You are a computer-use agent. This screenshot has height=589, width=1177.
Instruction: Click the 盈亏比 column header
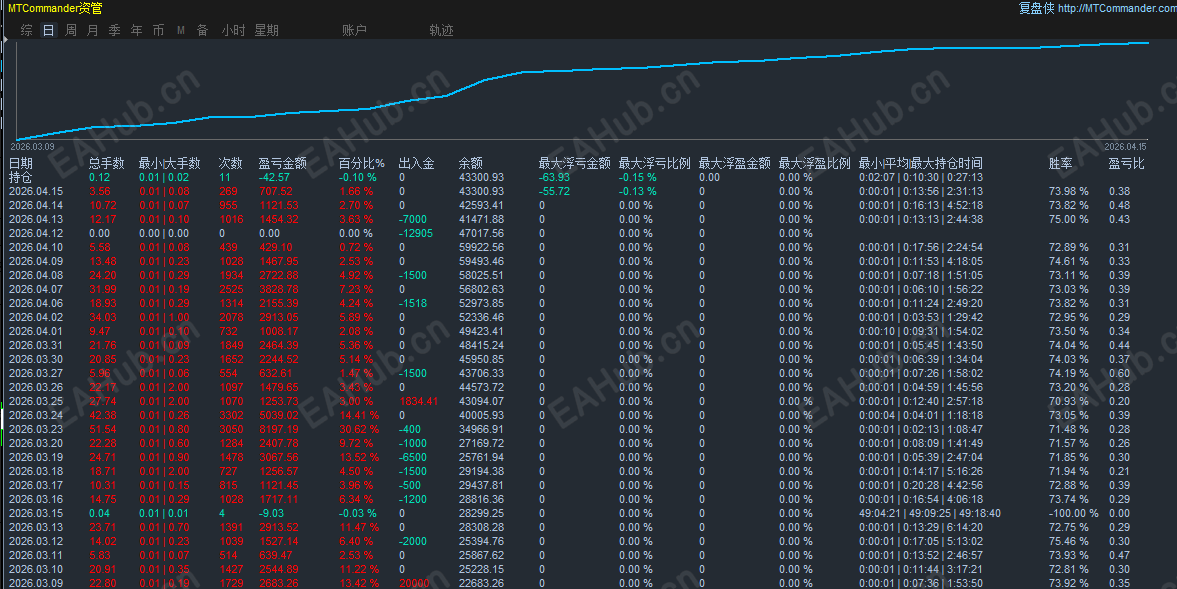tap(1127, 163)
